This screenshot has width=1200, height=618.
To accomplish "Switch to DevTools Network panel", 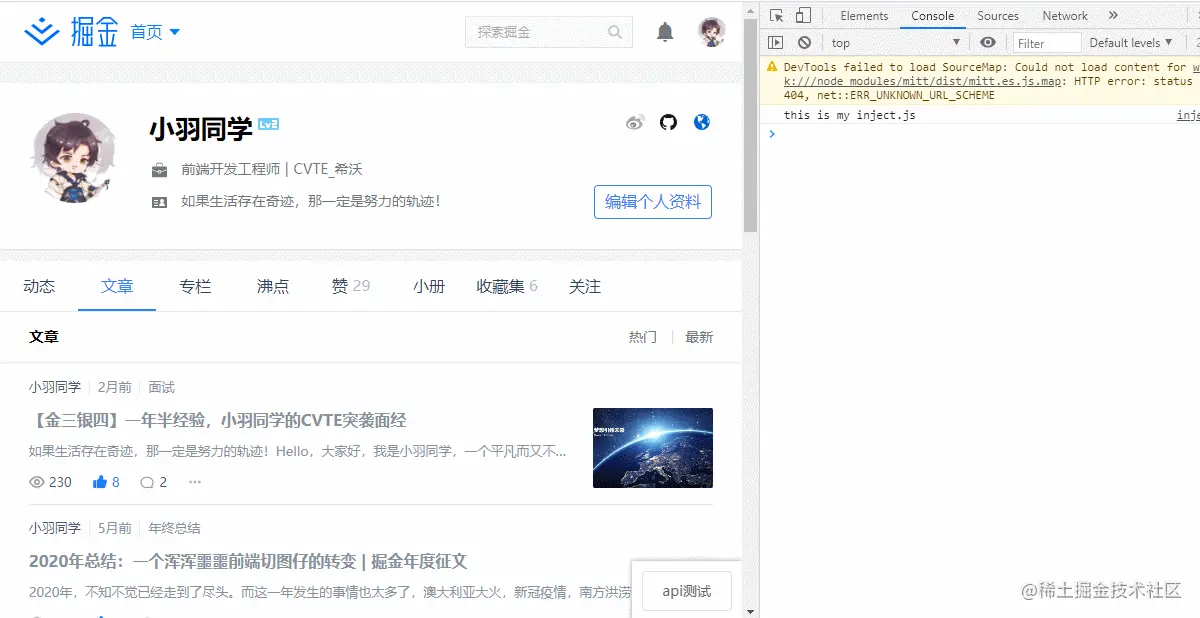I will click(x=1065, y=16).
